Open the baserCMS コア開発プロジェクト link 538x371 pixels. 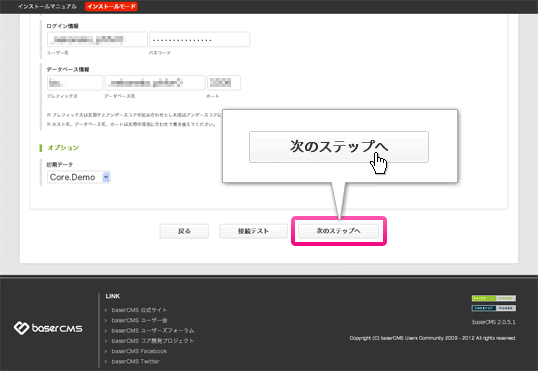[153, 341]
